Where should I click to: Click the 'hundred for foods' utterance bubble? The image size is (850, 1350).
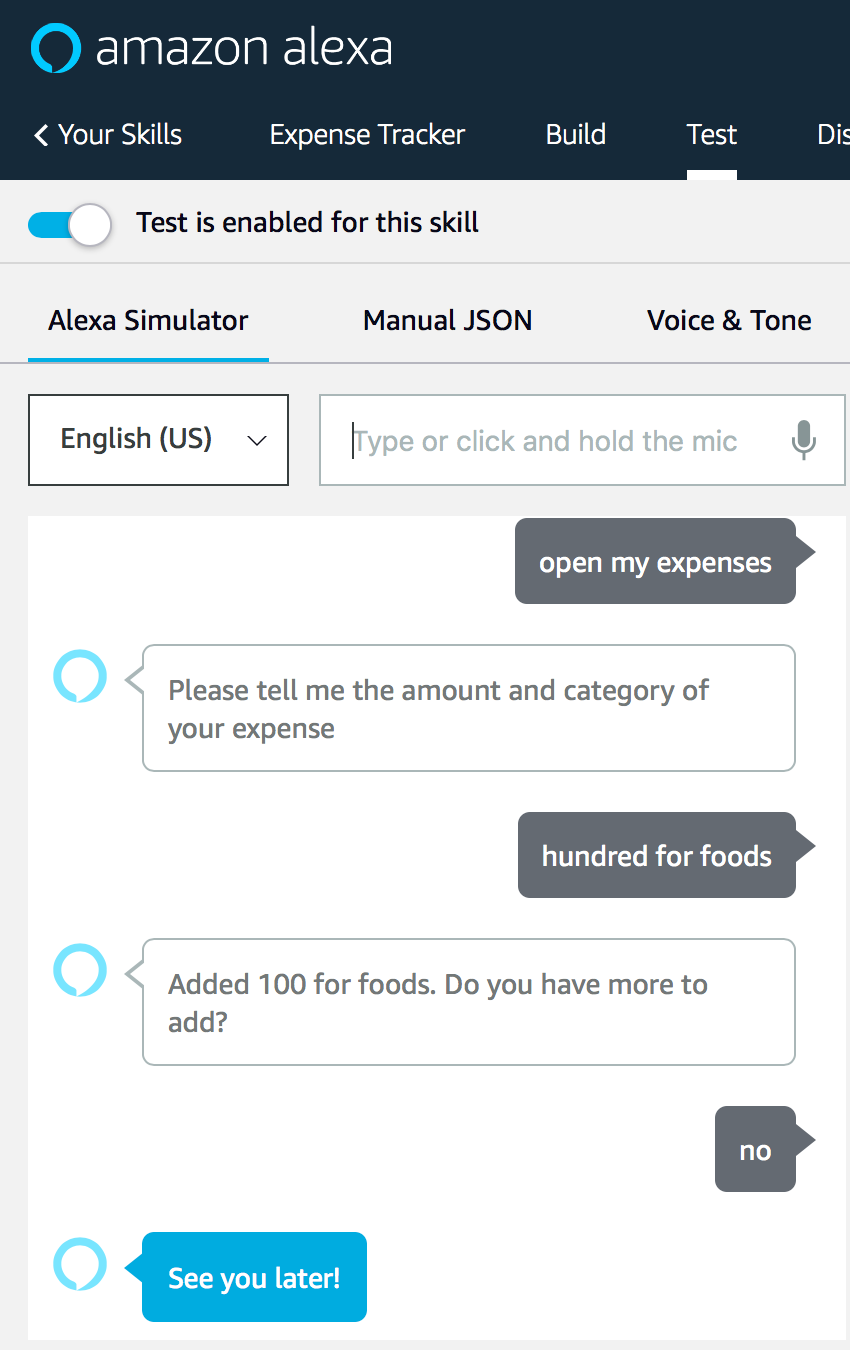(x=656, y=856)
